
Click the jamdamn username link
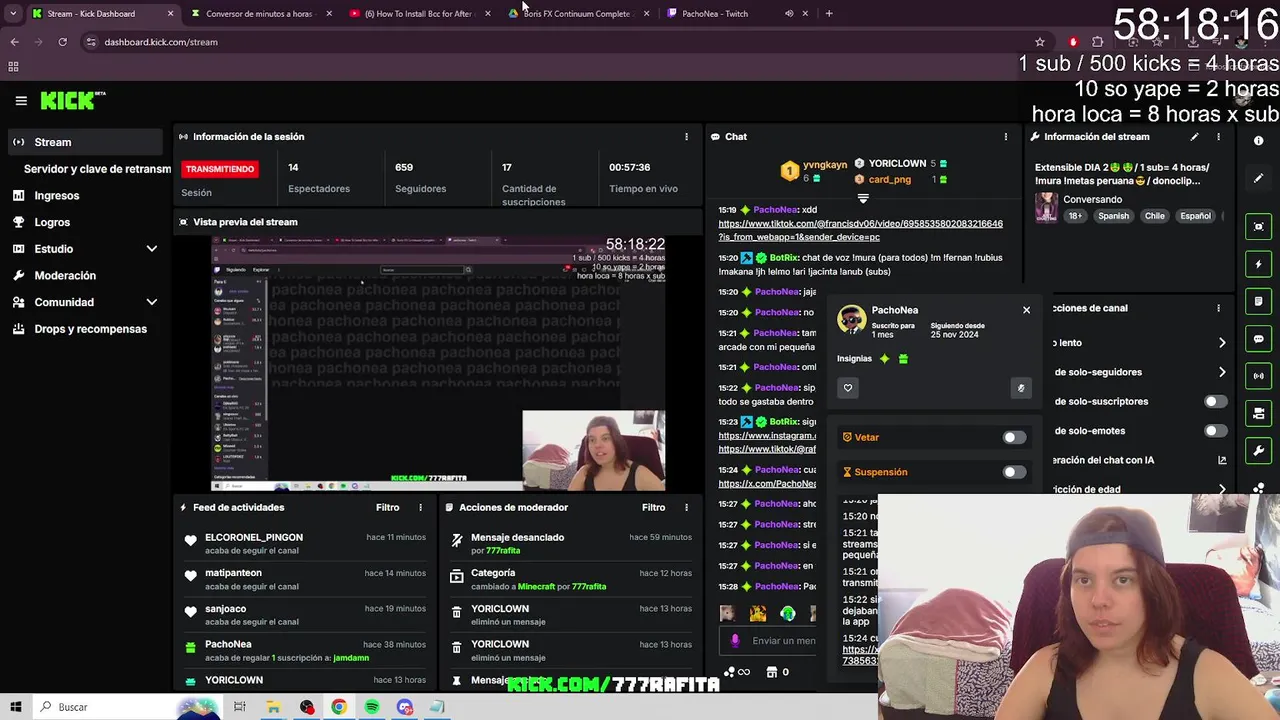coord(351,658)
